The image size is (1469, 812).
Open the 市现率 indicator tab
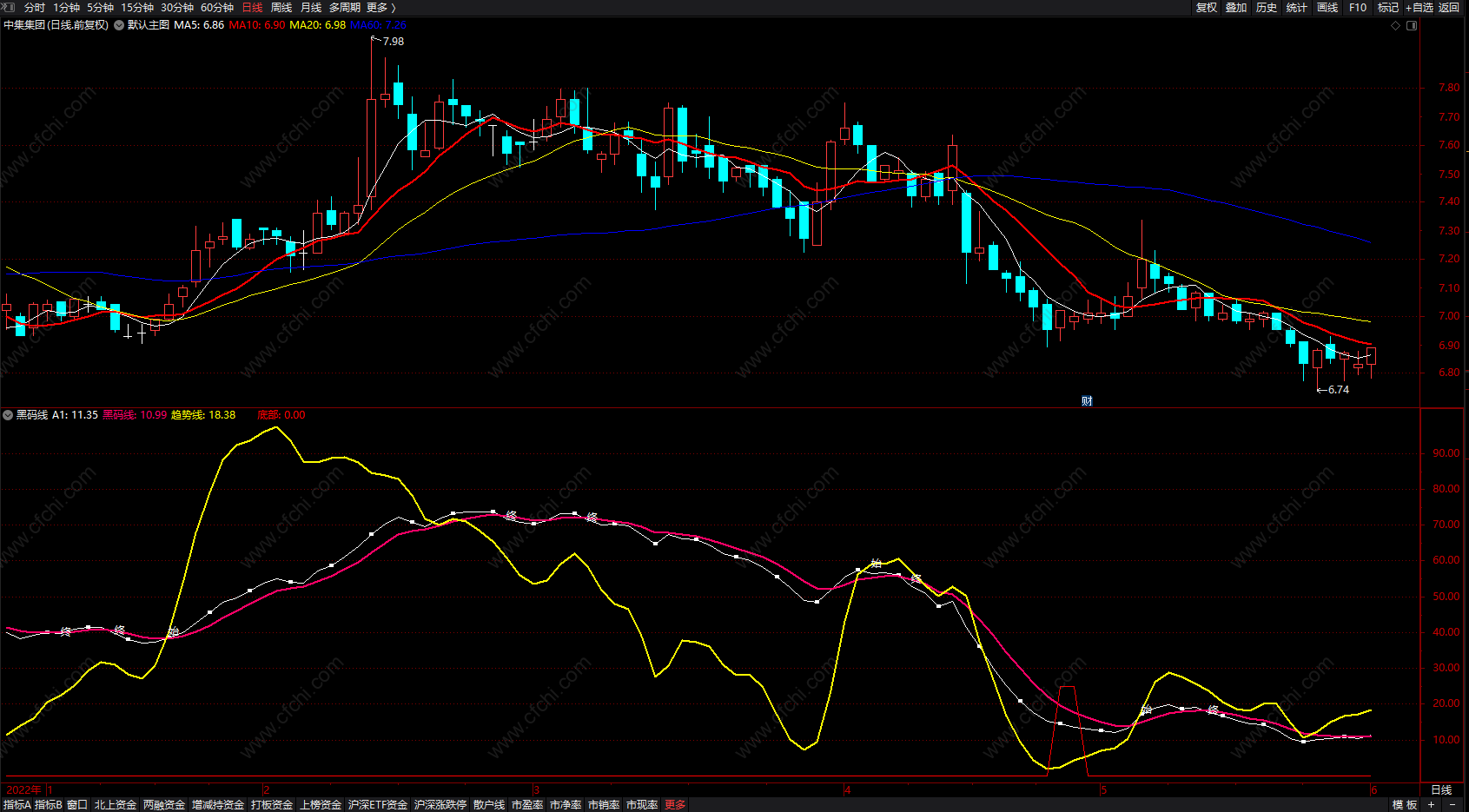point(642,805)
